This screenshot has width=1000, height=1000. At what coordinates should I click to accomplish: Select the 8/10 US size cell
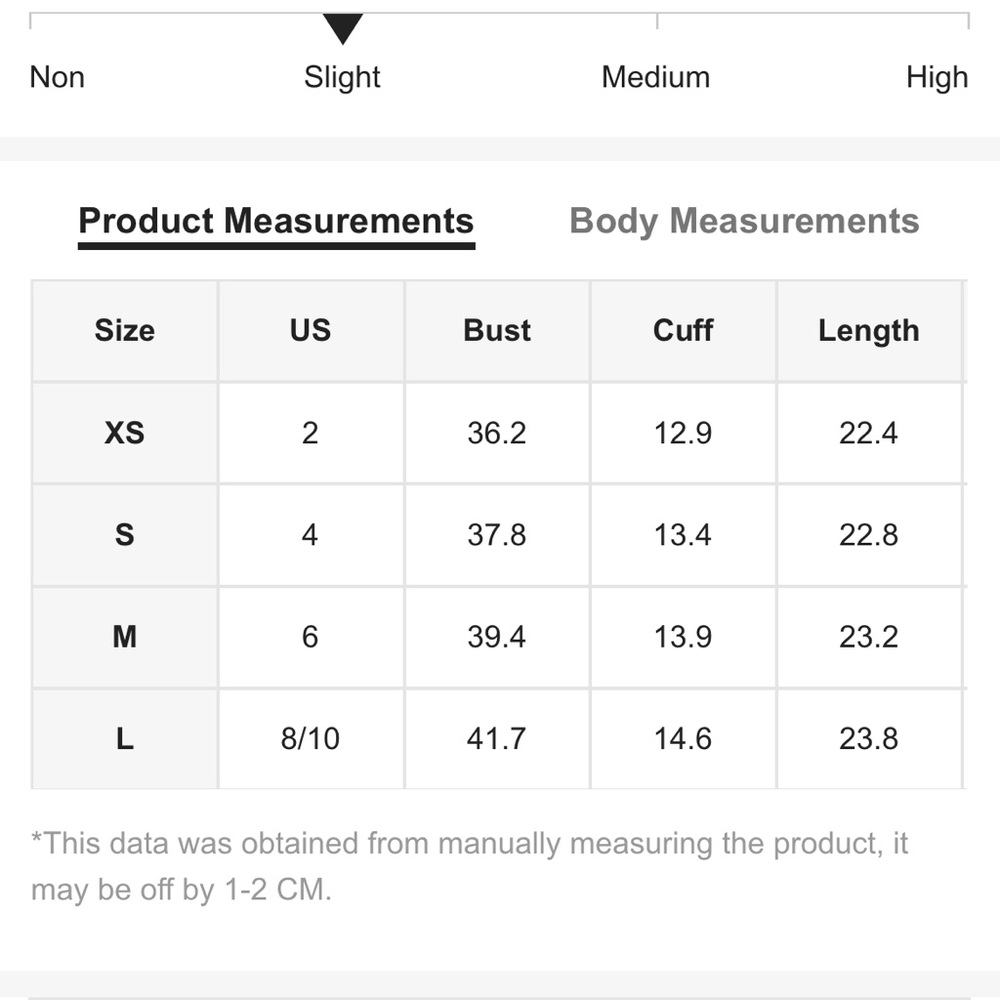pyautogui.click(x=310, y=739)
